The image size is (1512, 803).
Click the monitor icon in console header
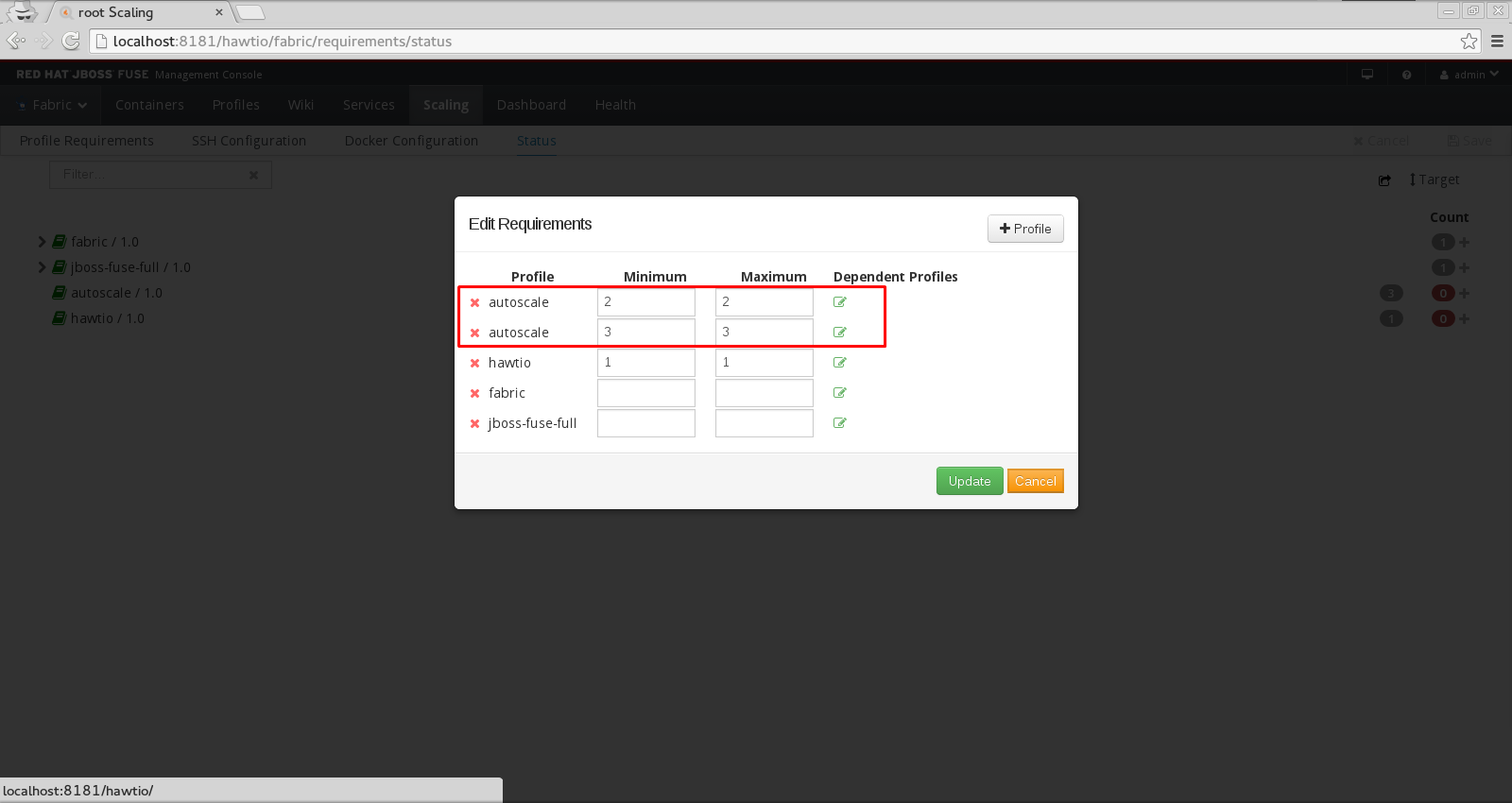(1367, 75)
